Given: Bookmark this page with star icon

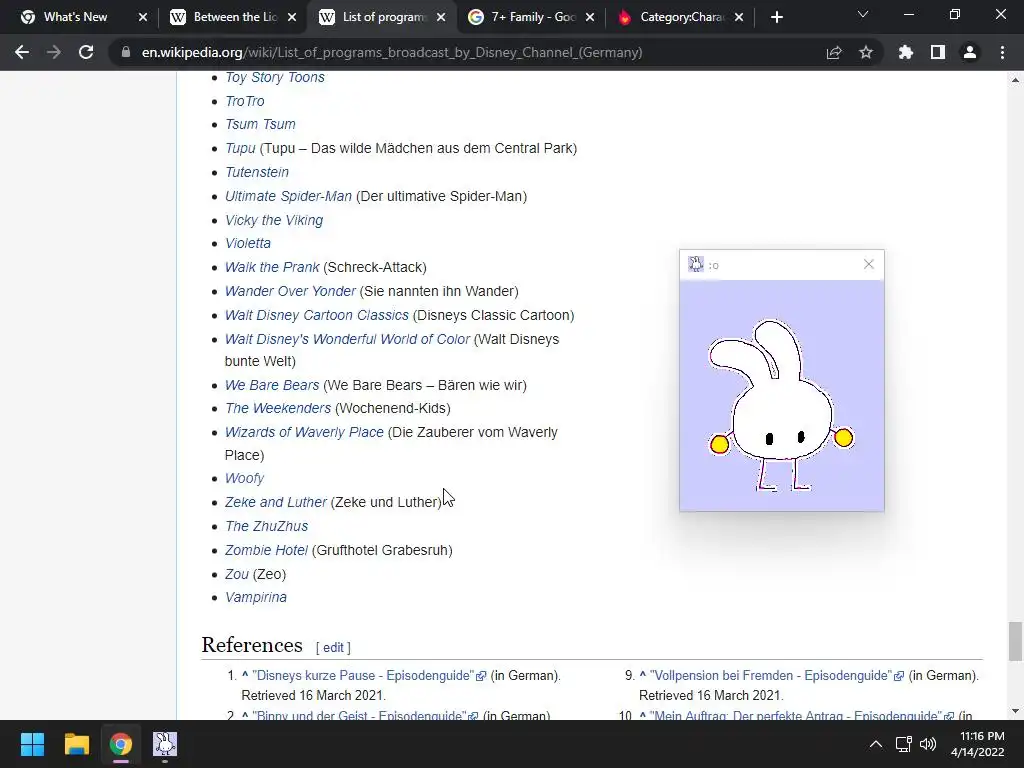Looking at the screenshot, I should tap(866, 52).
